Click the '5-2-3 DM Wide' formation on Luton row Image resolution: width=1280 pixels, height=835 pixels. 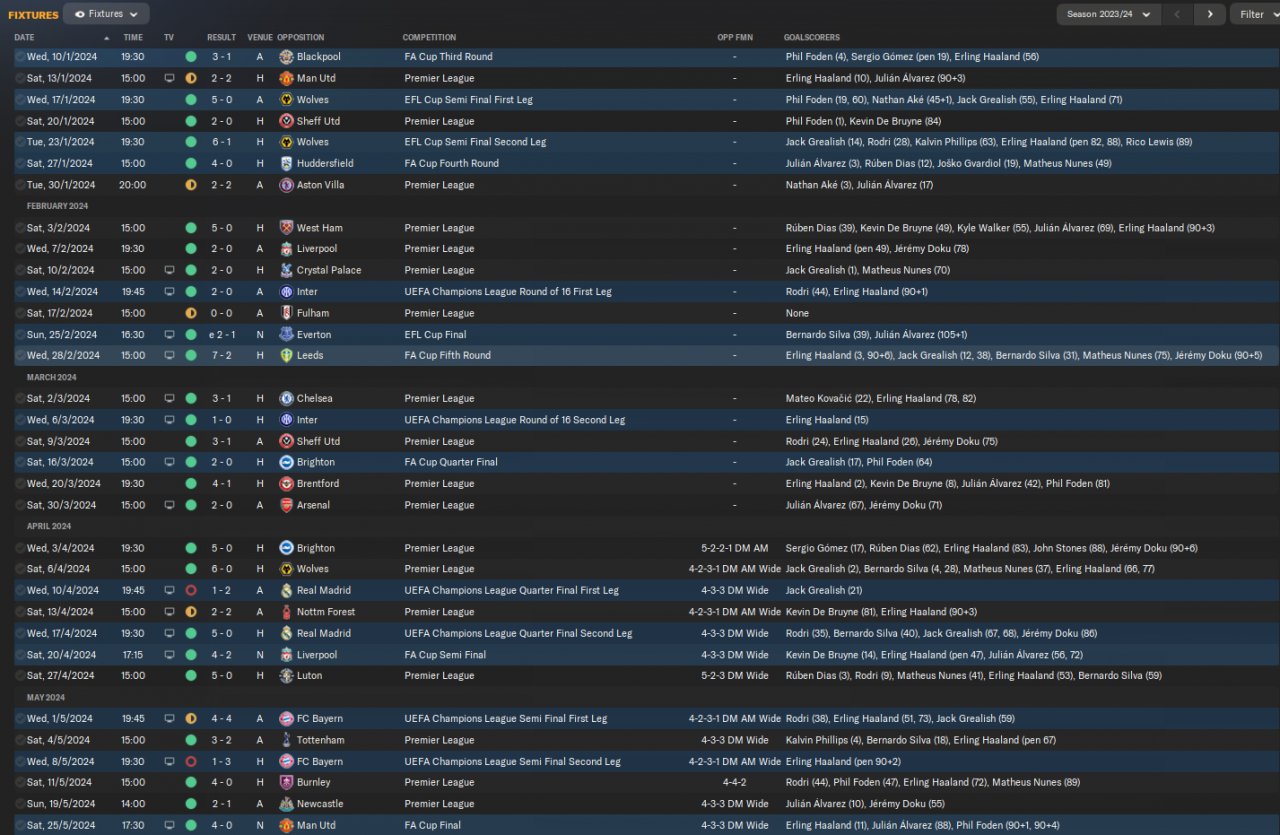pyautogui.click(x=735, y=676)
